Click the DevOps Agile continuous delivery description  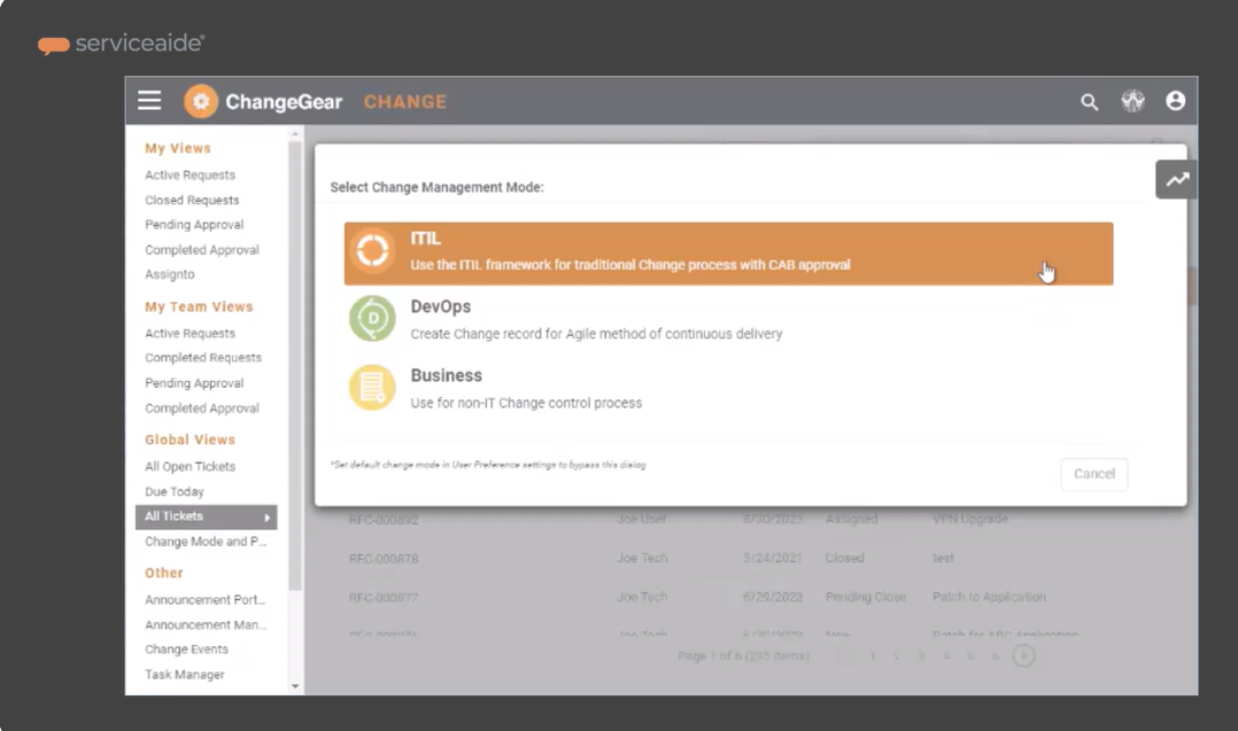tap(596, 334)
